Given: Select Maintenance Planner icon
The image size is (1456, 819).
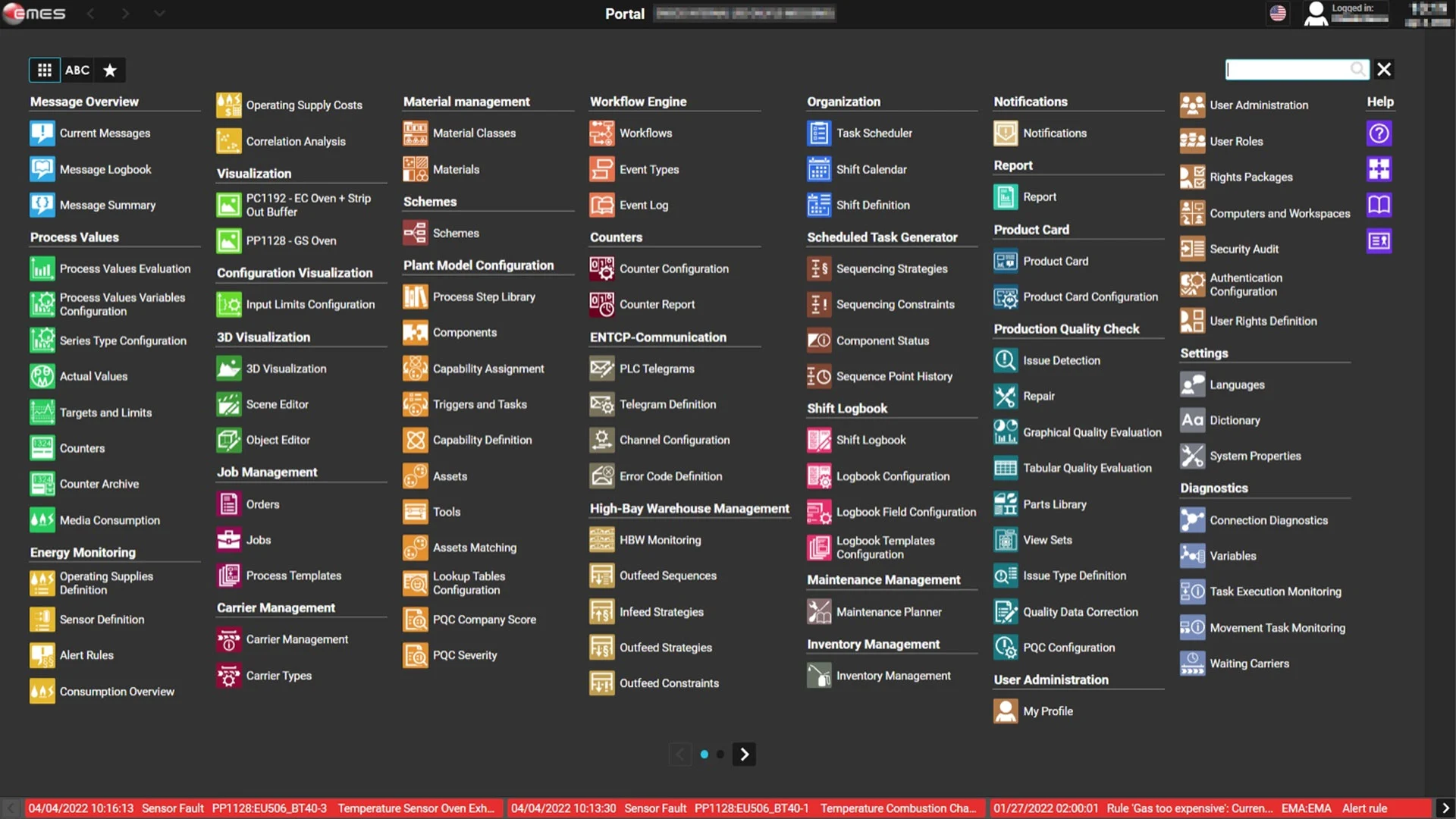Looking at the screenshot, I should tap(820, 611).
